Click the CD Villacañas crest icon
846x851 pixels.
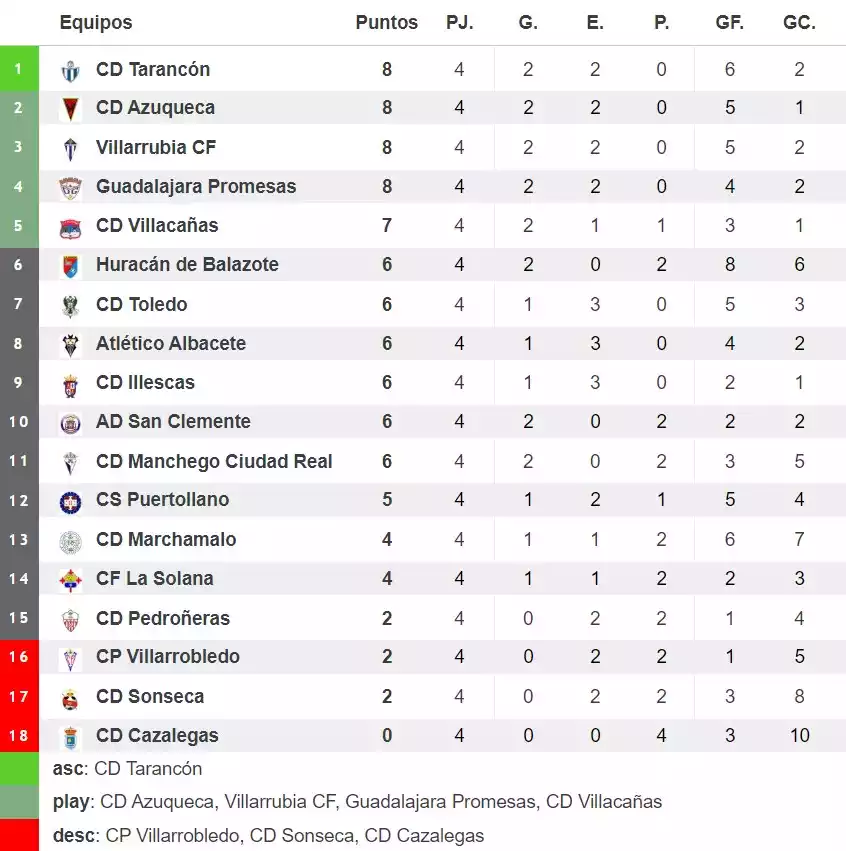pyautogui.click(x=70, y=227)
